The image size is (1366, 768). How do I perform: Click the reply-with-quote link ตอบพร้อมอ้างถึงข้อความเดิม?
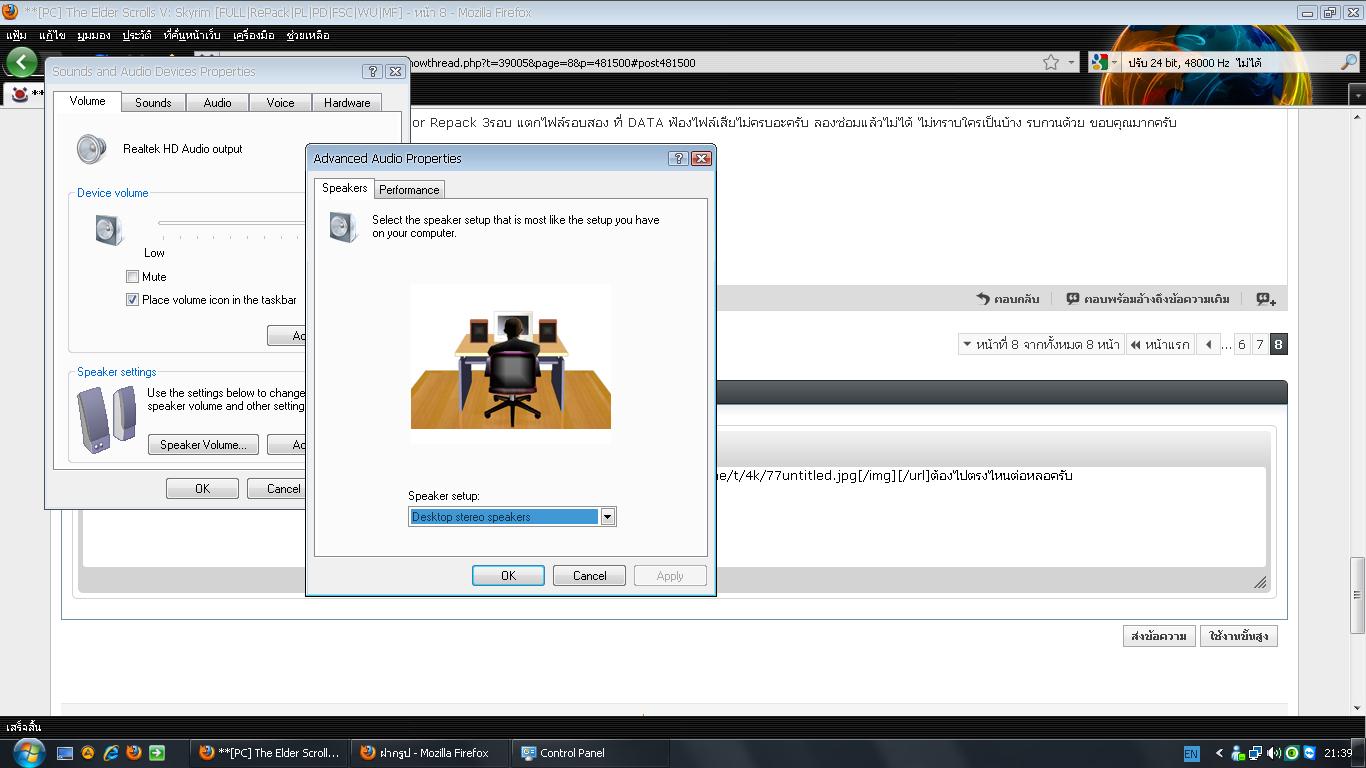pyautogui.click(x=1148, y=299)
